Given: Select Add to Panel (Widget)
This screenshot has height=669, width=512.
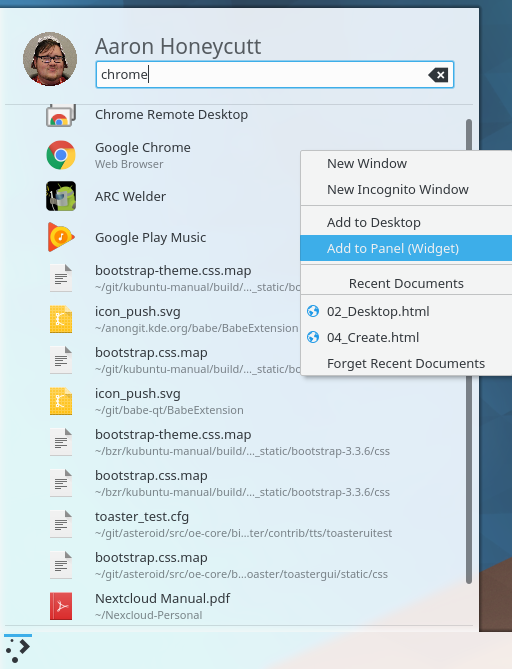Looking at the screenshot, I should tap(406, 248).
